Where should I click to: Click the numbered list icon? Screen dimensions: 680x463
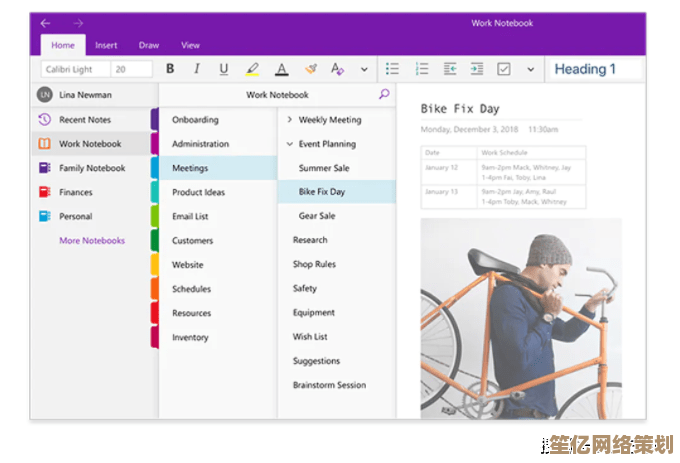(422, 69)
